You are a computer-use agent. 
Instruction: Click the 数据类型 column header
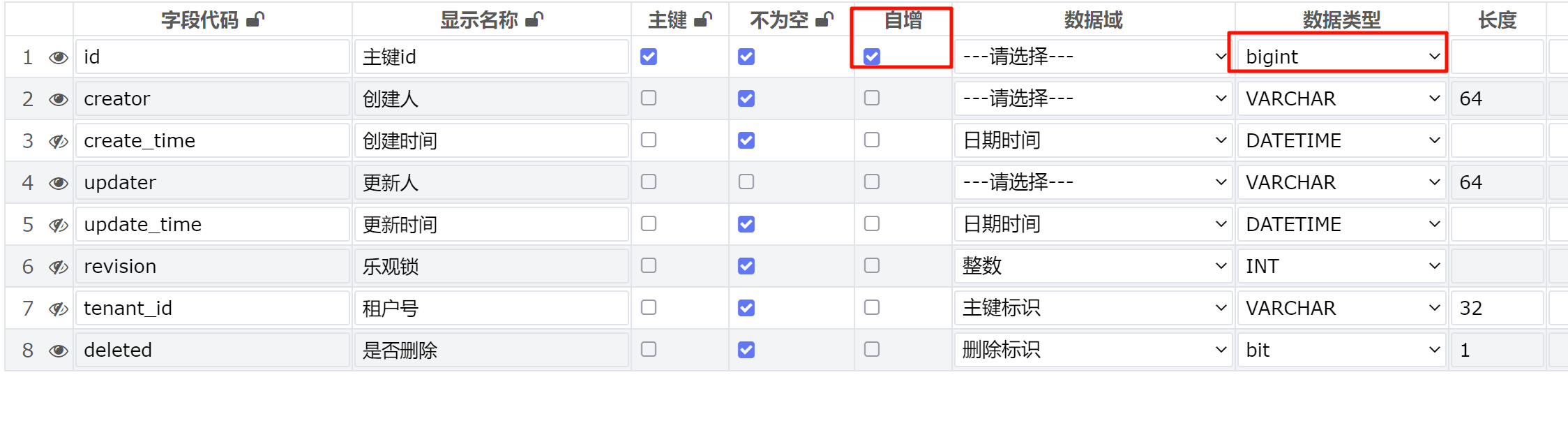pyautogui.click(x=1342, y=20)
